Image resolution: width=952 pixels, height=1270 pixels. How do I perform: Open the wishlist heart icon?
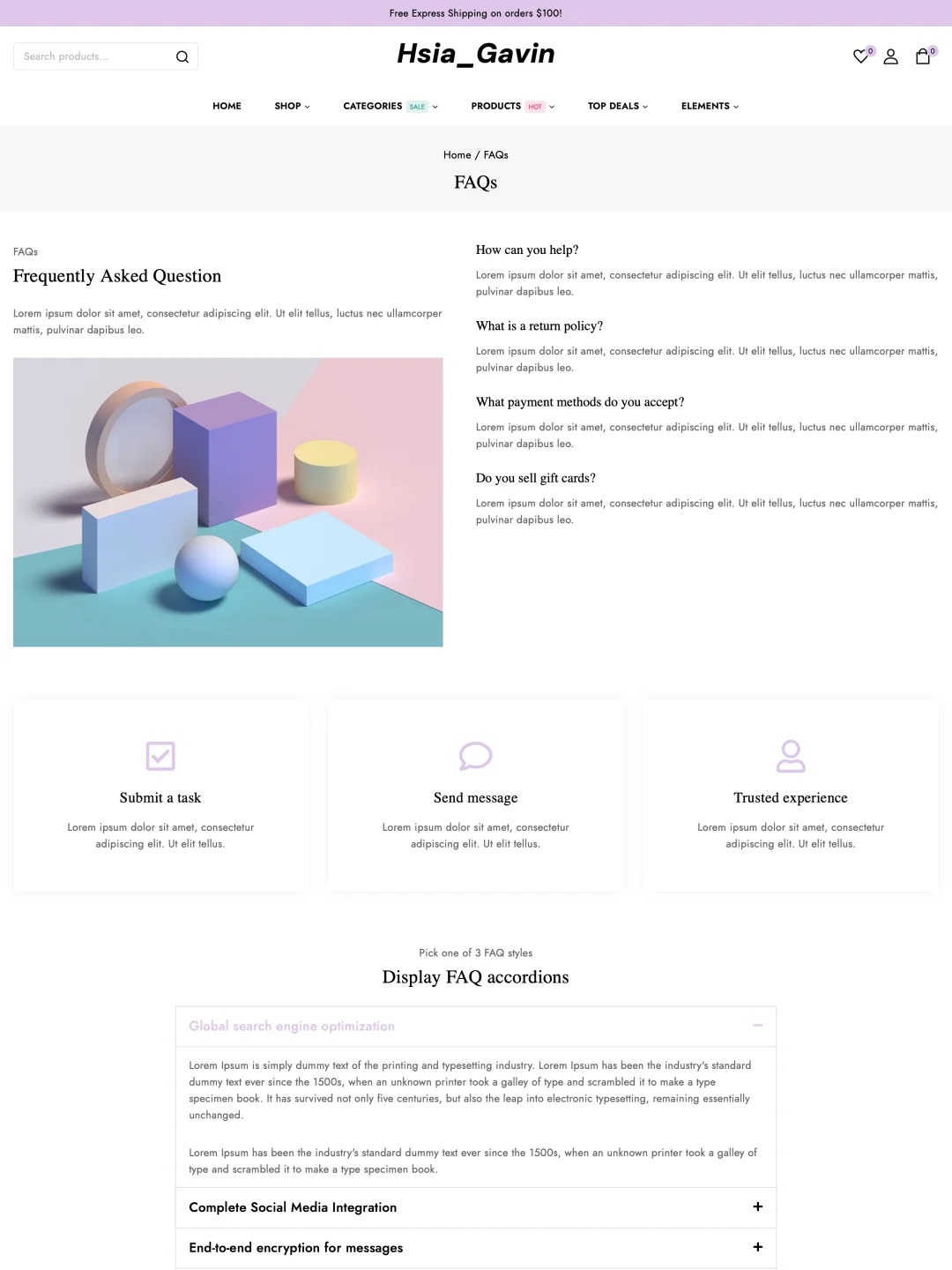[x=861, y=56]
